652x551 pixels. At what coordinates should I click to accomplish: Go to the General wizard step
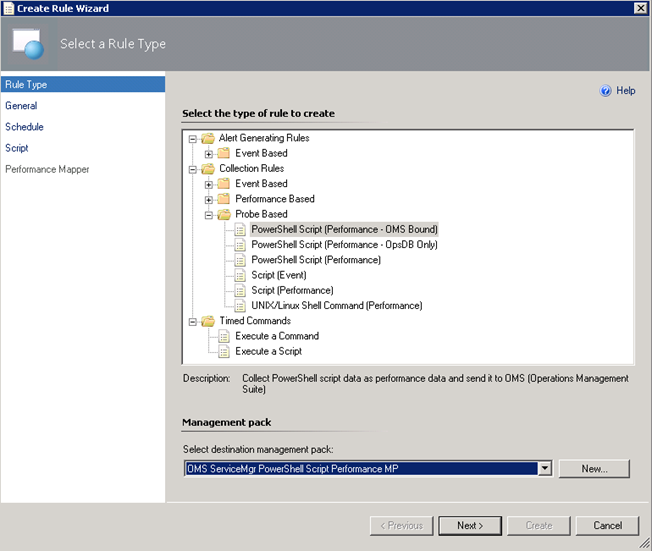point(21,106)
